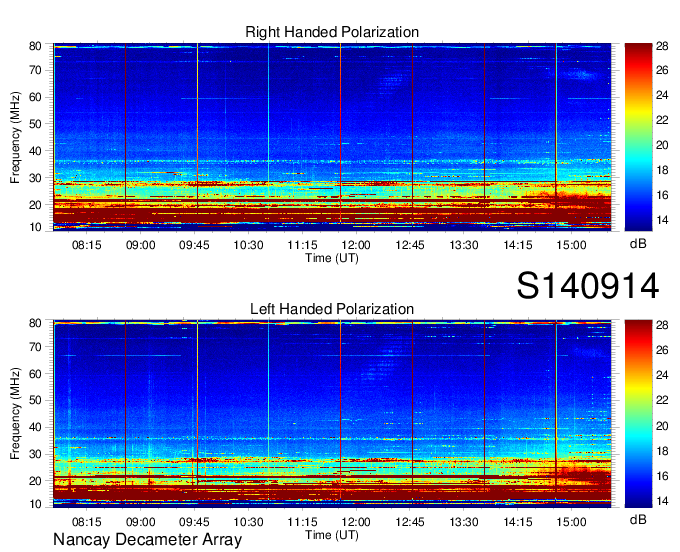This screenshot has height=552, width=680.
Task: Click the 70 MHz tick of the Left Handed plot
Action: click(x=35, y=347)
